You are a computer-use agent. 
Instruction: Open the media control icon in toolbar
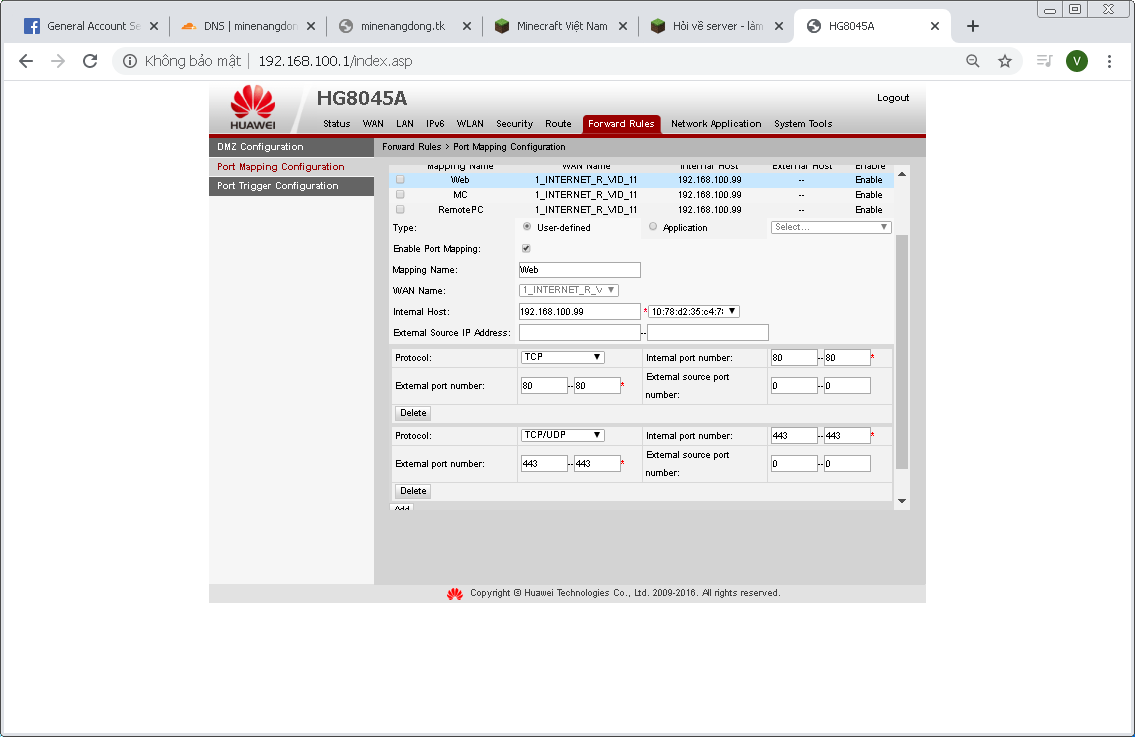(x=1044, y=61)
